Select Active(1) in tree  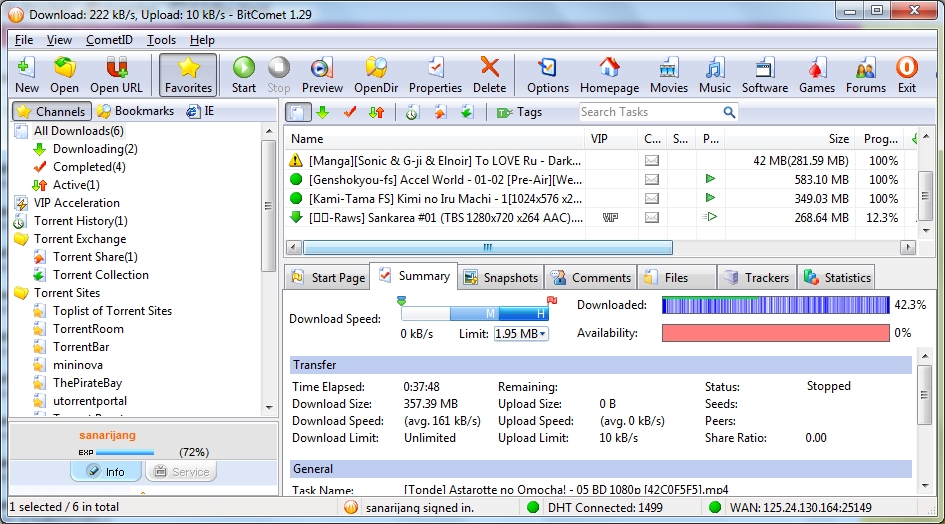click(76, 185)
